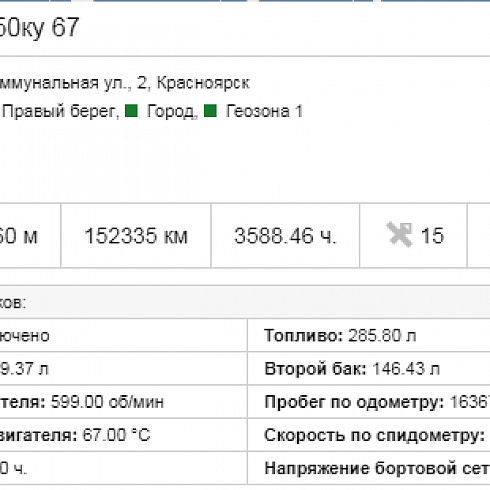490x490 pixels.
Task: Click the satellite count 15
Action: [x=432, y=236]
